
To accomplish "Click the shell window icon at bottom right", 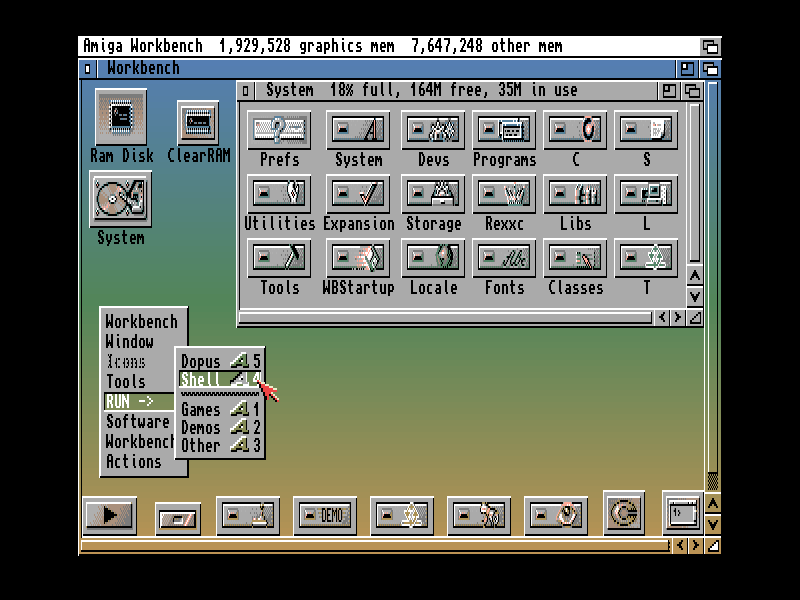I will point(683,513).
